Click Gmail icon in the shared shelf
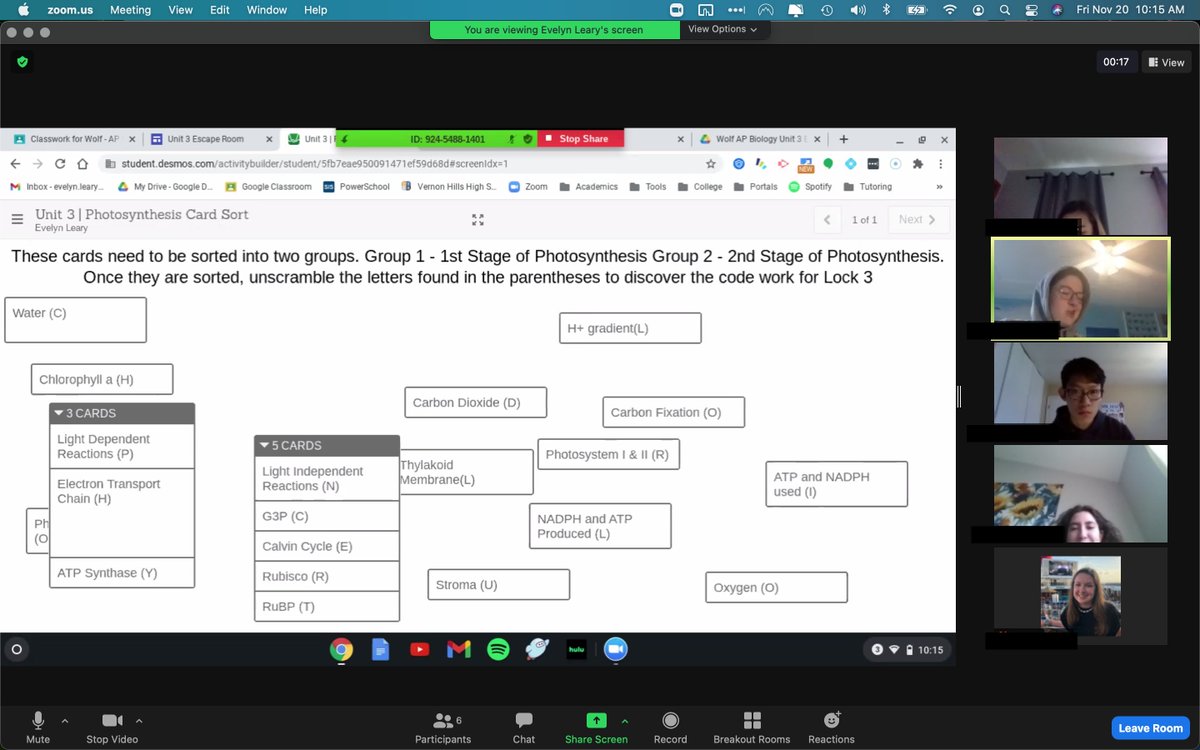Image resolution: width=1200 pixels, height=750 pixels. 458,650
